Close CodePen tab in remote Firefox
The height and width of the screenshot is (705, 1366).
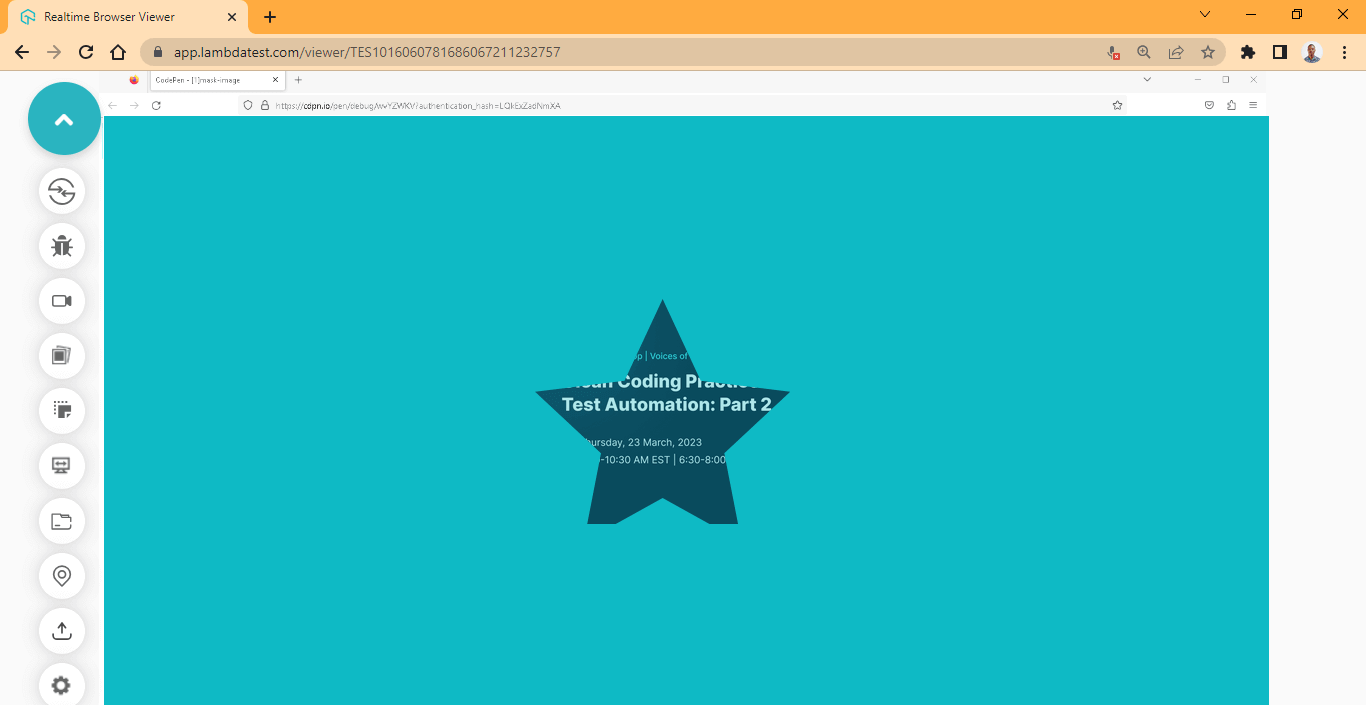tap(275, 80)
